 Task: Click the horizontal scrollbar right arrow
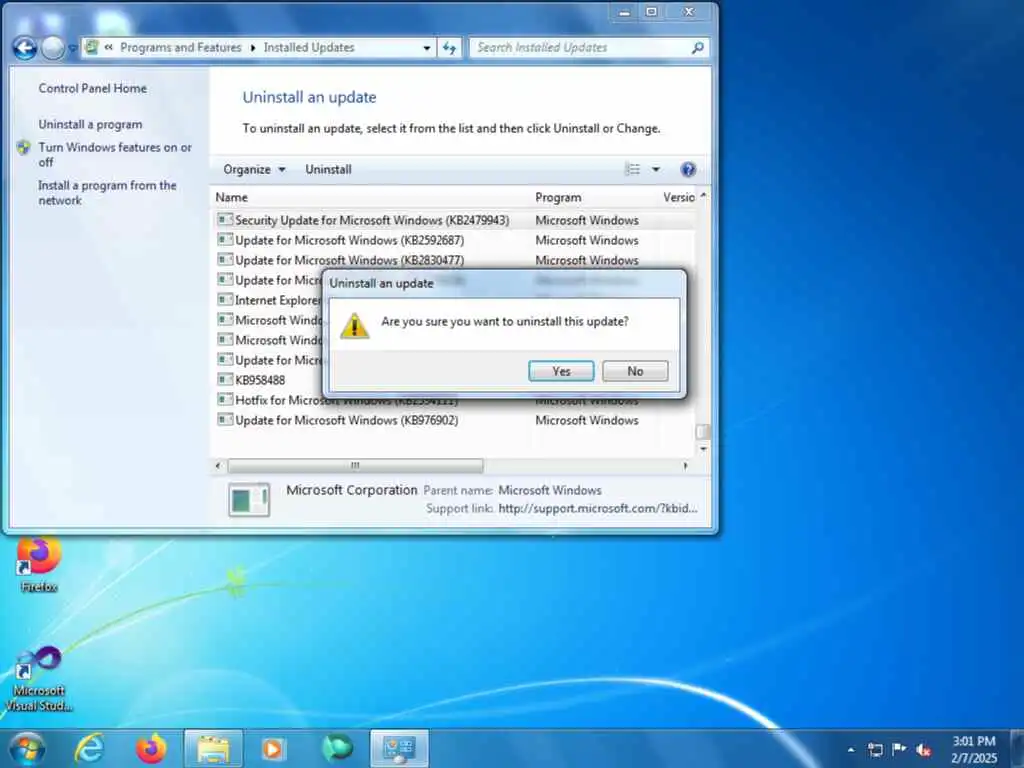pyautogui.click(x=685, y=466)
